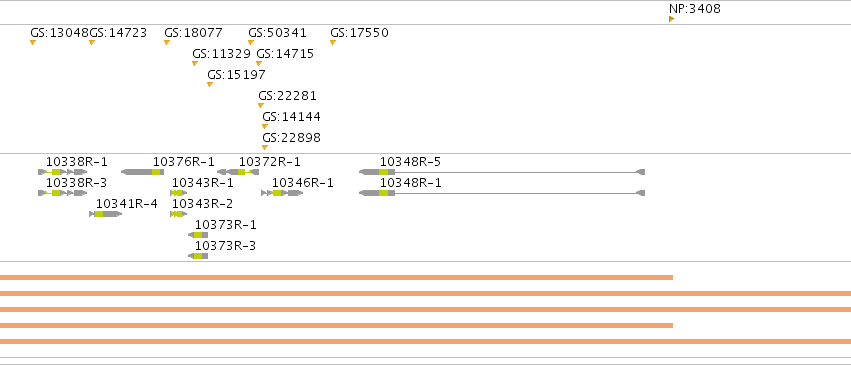Open the 10372R-1 transcript label
The image size is (851, 365).
(x=270, y=162)
